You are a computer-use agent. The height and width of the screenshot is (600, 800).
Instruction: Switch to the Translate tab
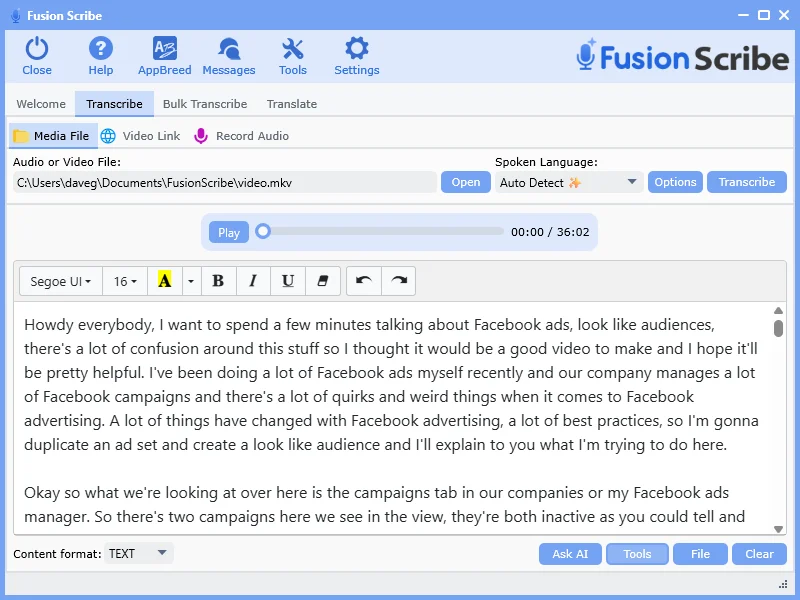(292, 104)
